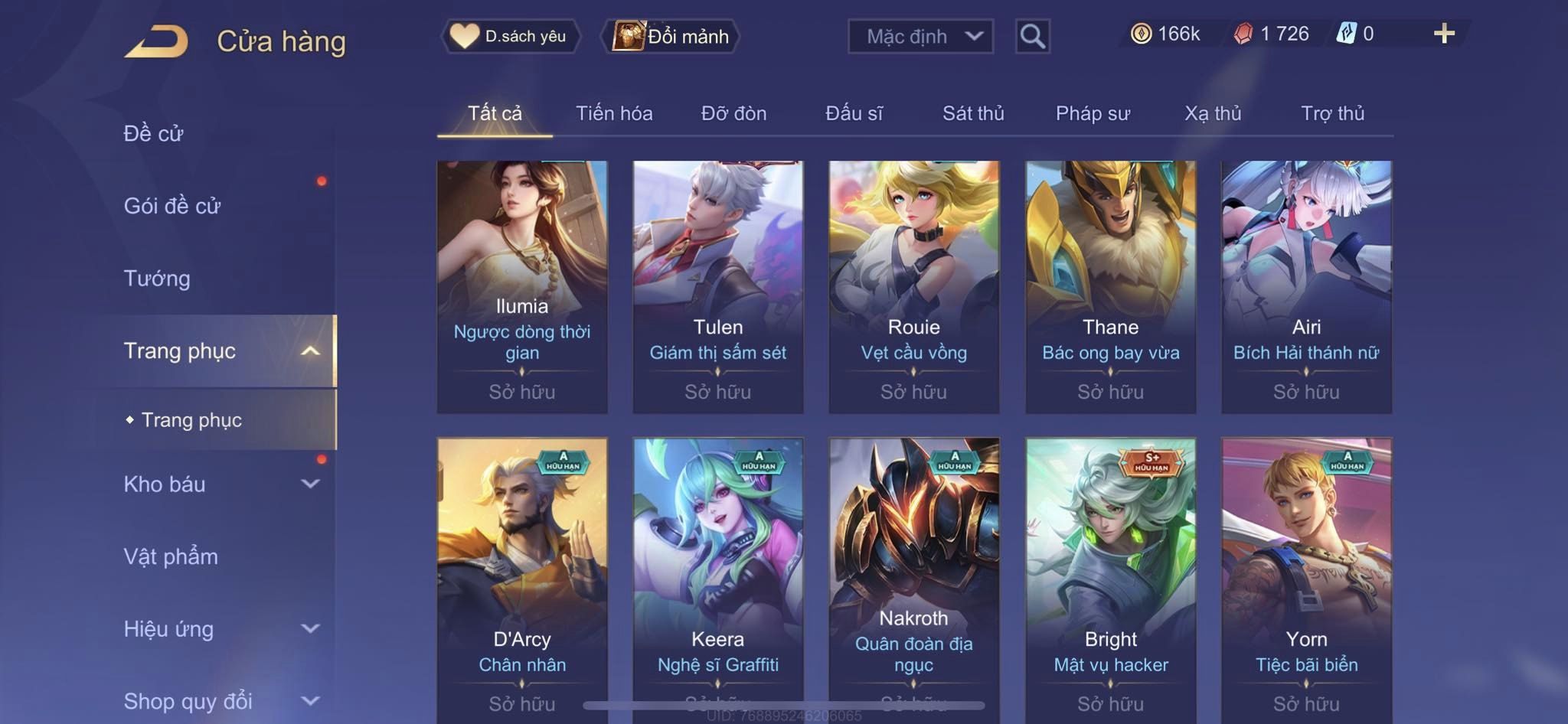Image resolution: width=1568 pixels, height=724 pixels.
Task: Go to Tướng in the sidebar
Action: (157, 279)
